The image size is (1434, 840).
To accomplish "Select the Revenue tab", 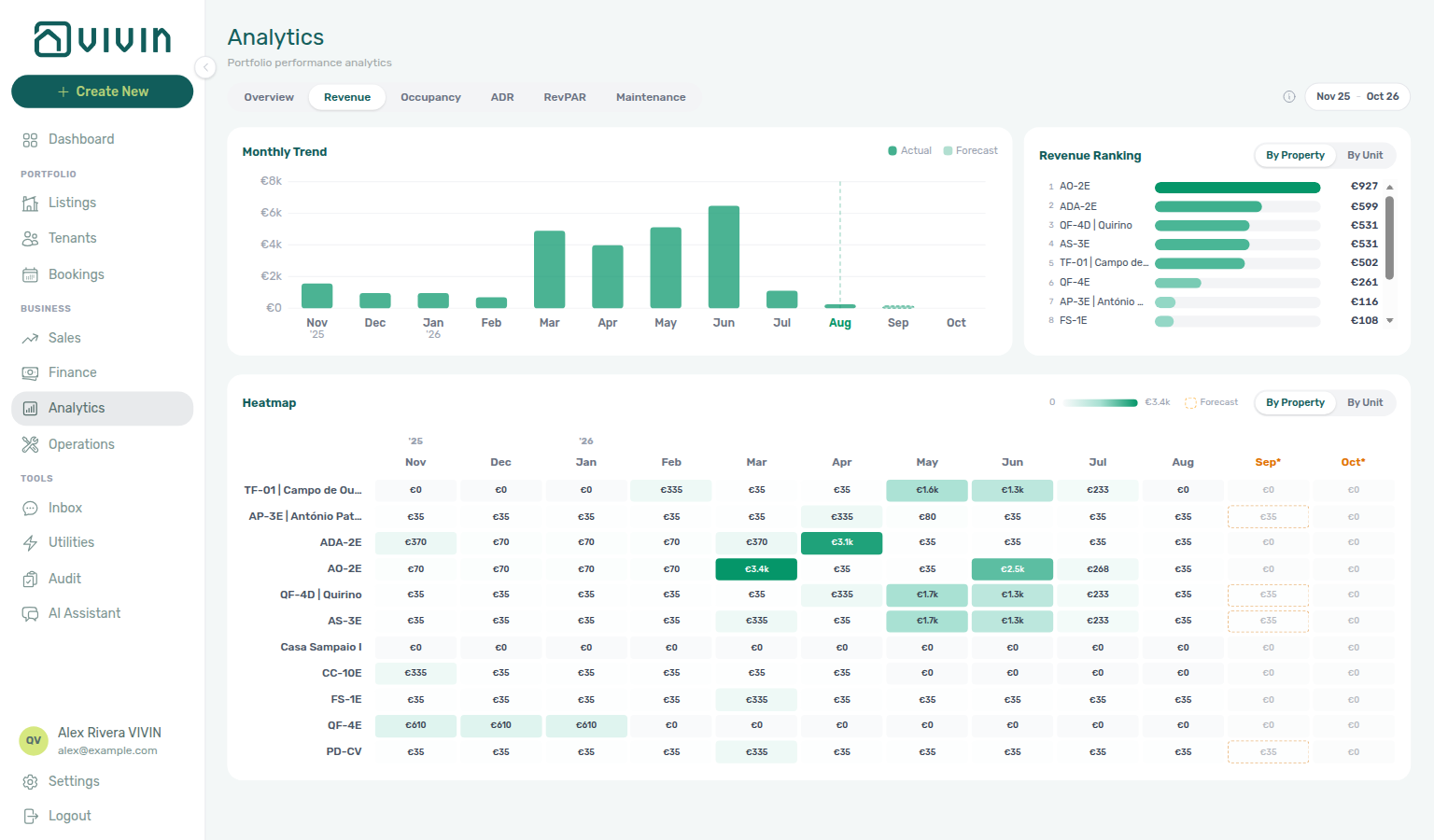I will 347,97.
